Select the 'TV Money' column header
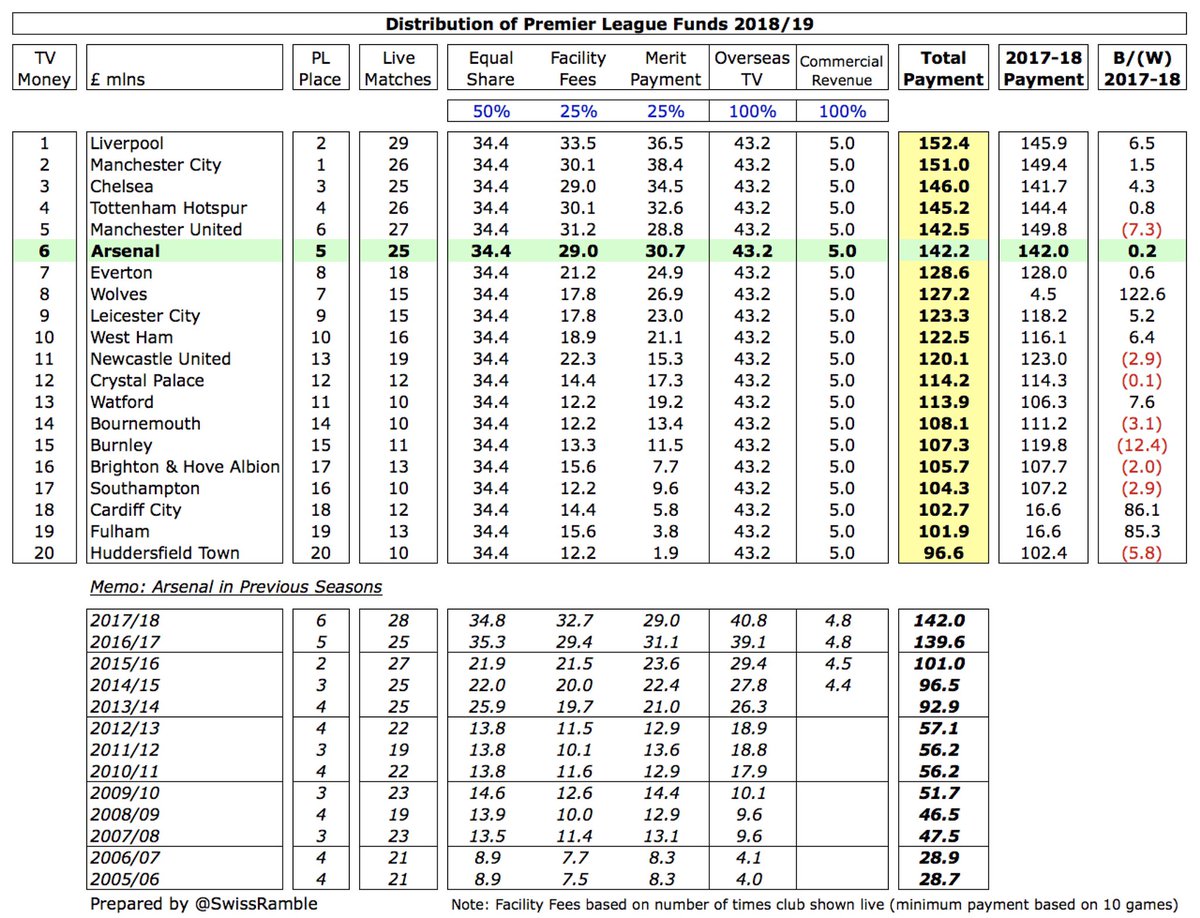This screenshot has height=918, width=1200. tap(44, 68)
